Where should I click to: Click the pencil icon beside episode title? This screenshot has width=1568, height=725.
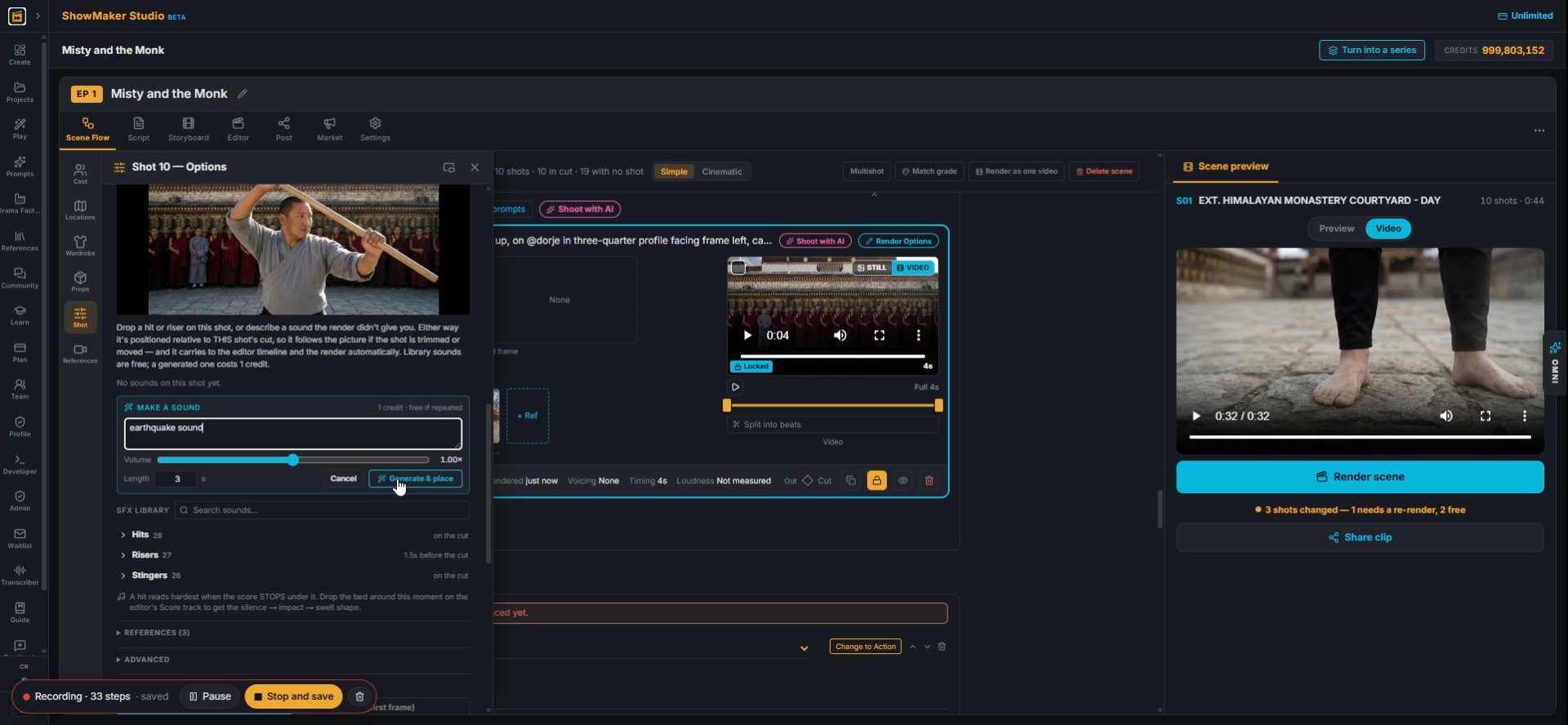point(242,94)
